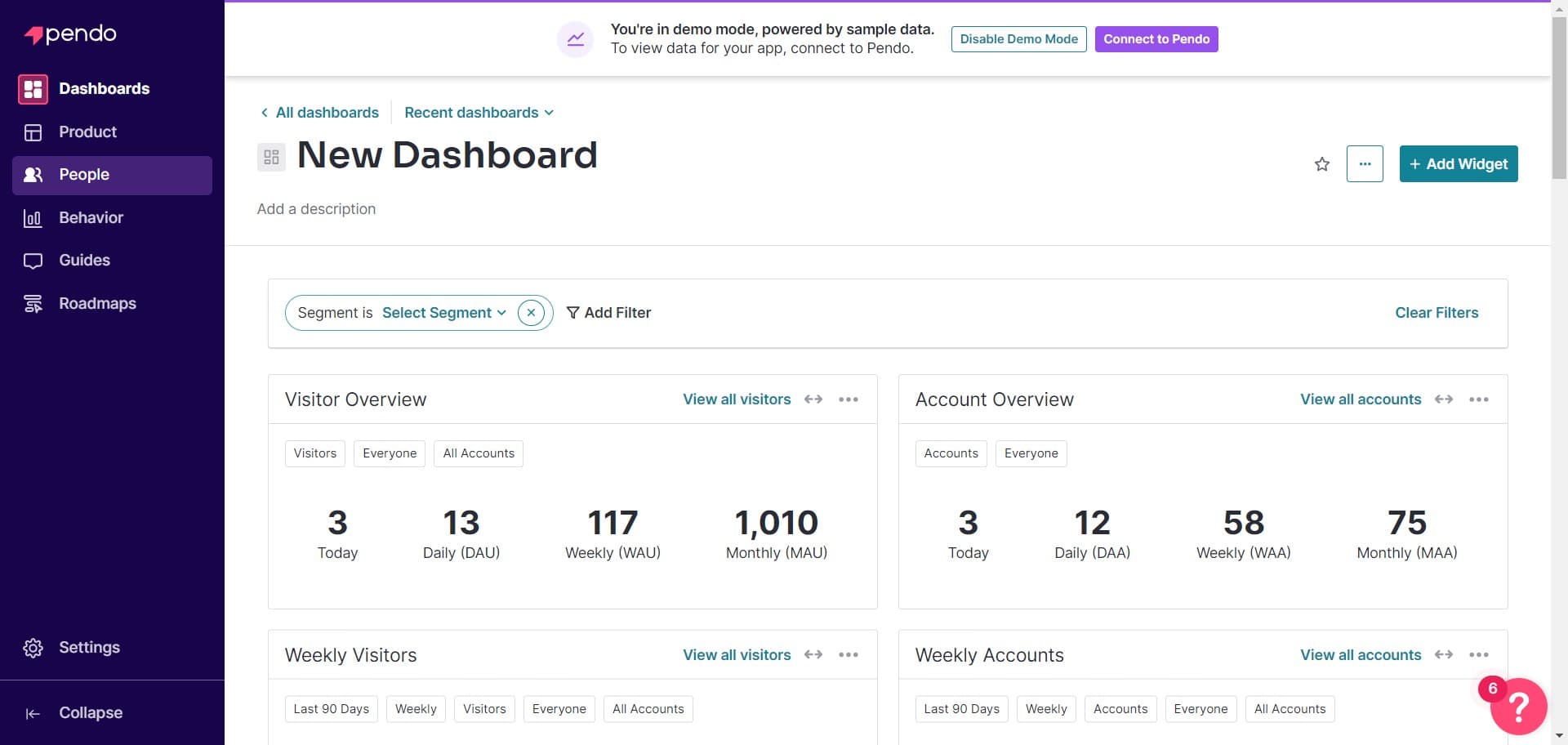This screenshot has height=745, width=1568.
Task: Go to Behavior section in sidebar
Action: click(x=91, y=218)
